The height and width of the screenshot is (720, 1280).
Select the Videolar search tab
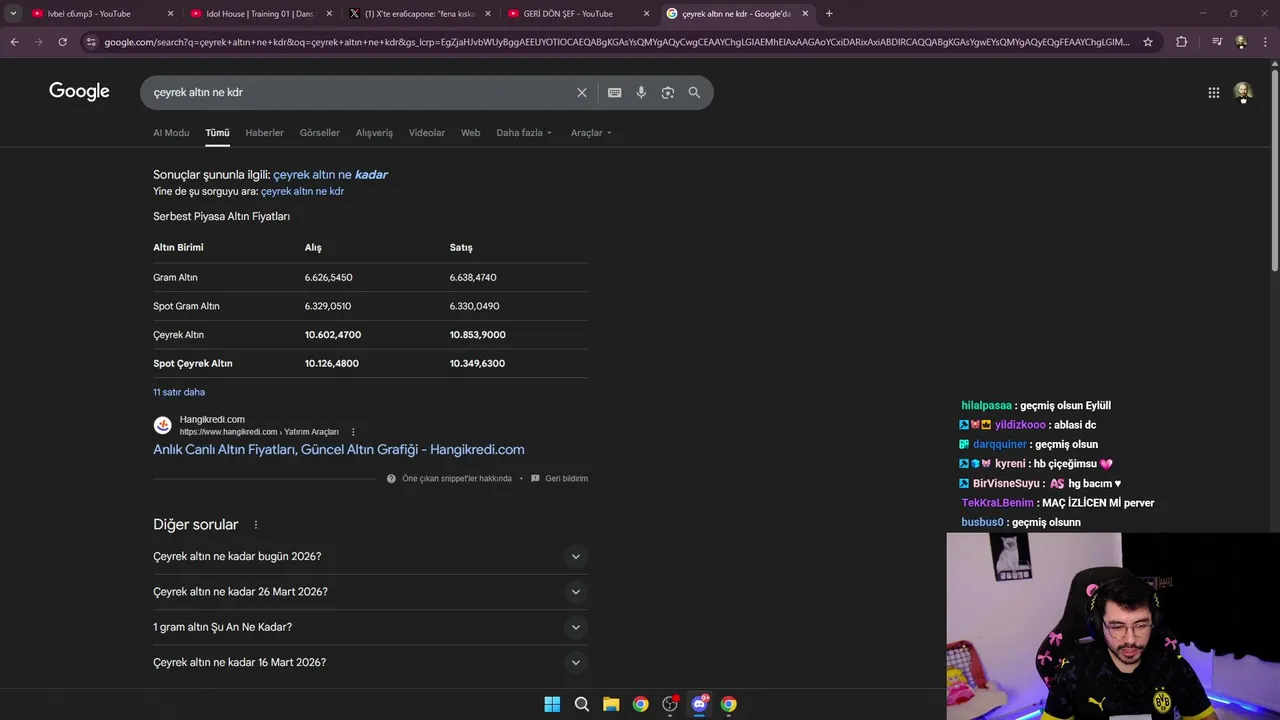coord(427,133)
